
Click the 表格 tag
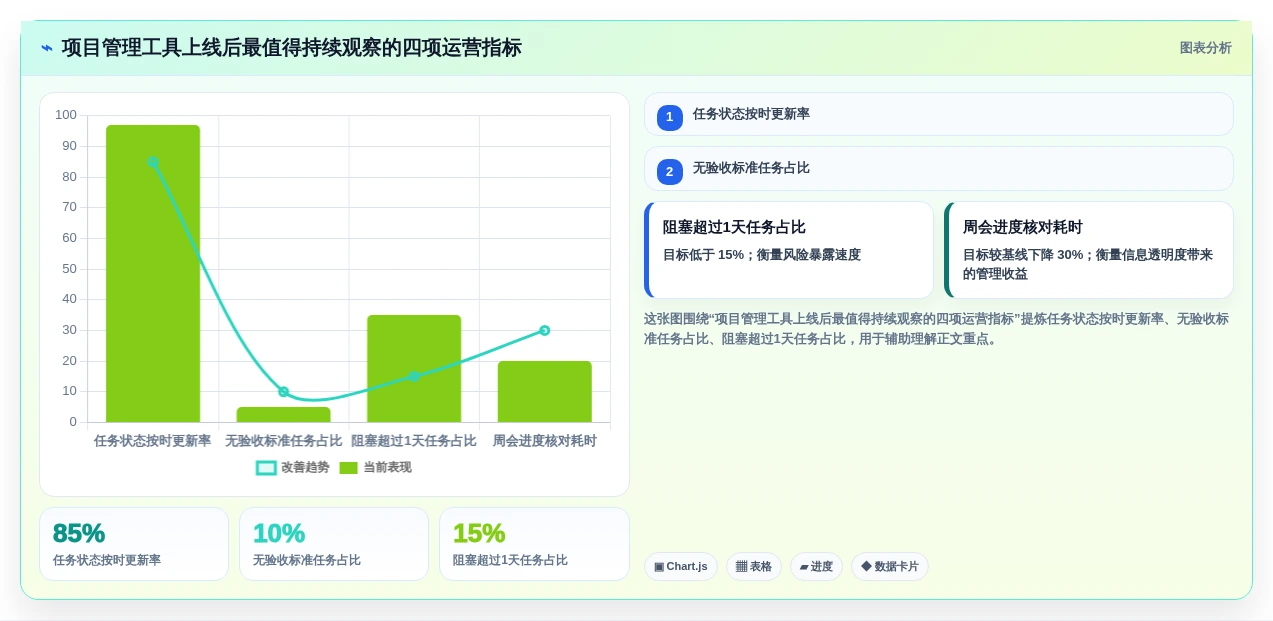753,566
